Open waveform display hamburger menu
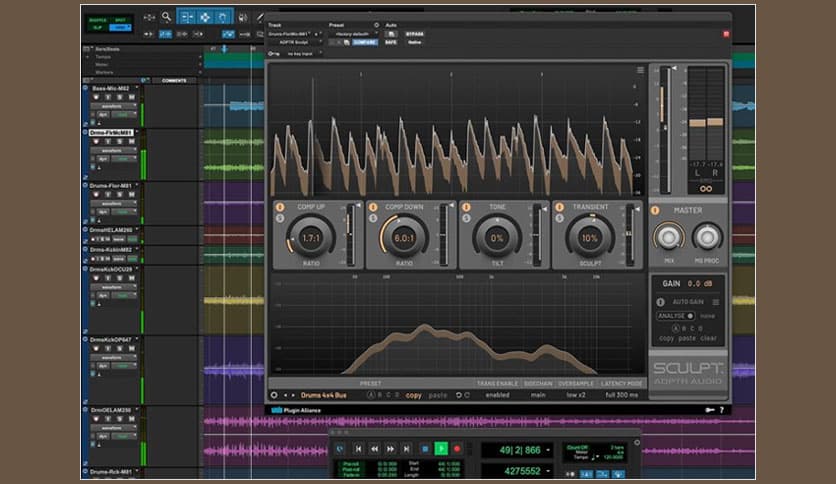 coord(640,70)
